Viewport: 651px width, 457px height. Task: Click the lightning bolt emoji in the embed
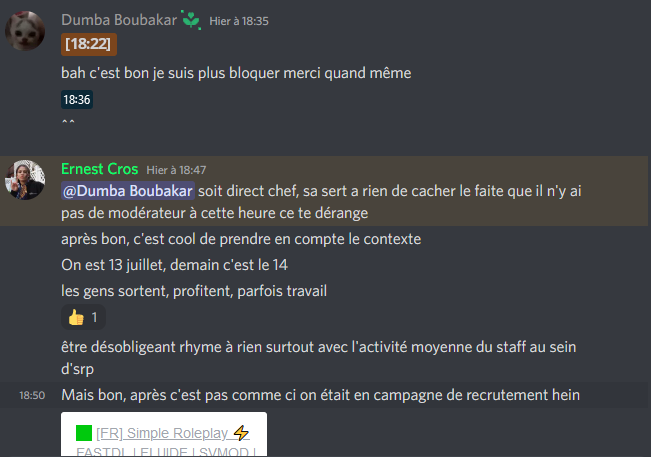tap(241, 433)
